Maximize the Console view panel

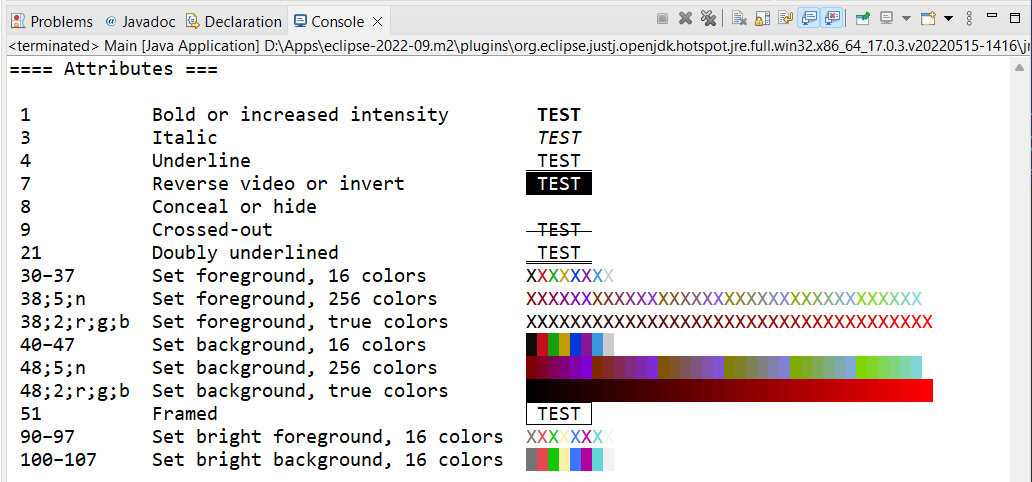(1015, 18)
